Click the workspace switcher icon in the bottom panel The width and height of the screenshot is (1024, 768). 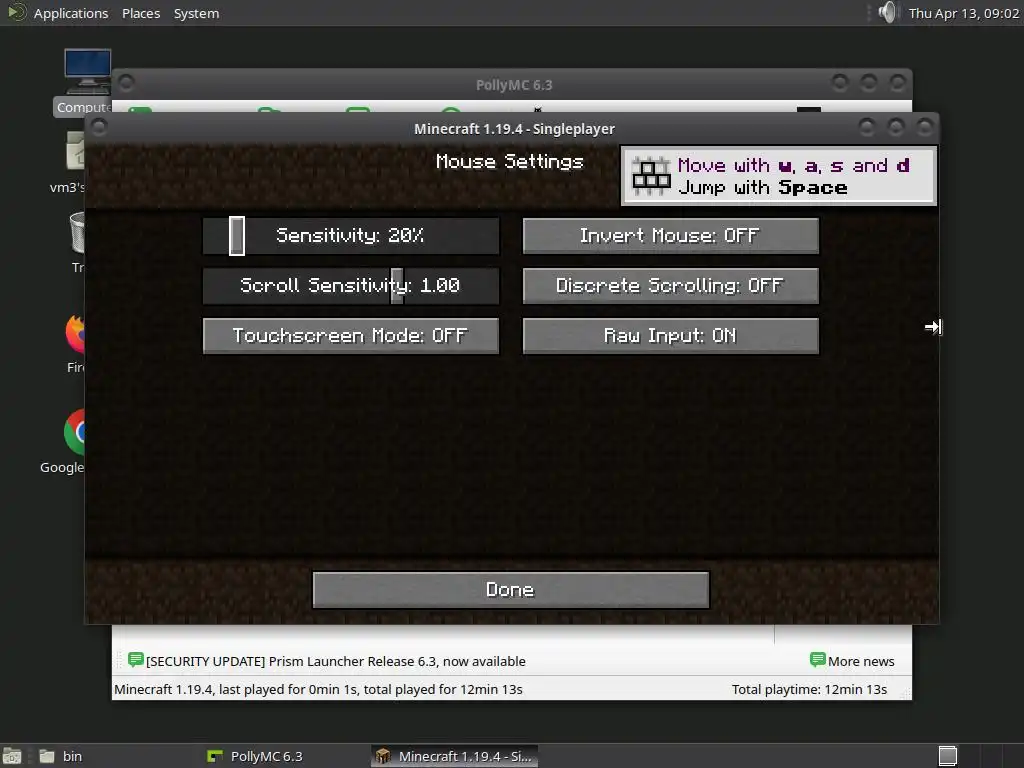(x=948, y=756)
